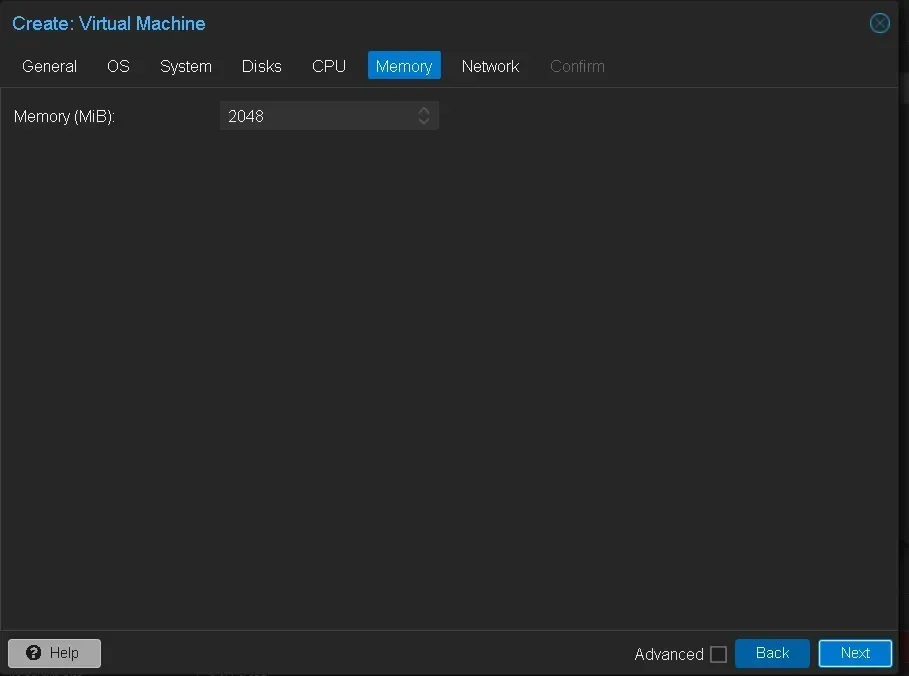Go back with the Back button

[772, 653]
